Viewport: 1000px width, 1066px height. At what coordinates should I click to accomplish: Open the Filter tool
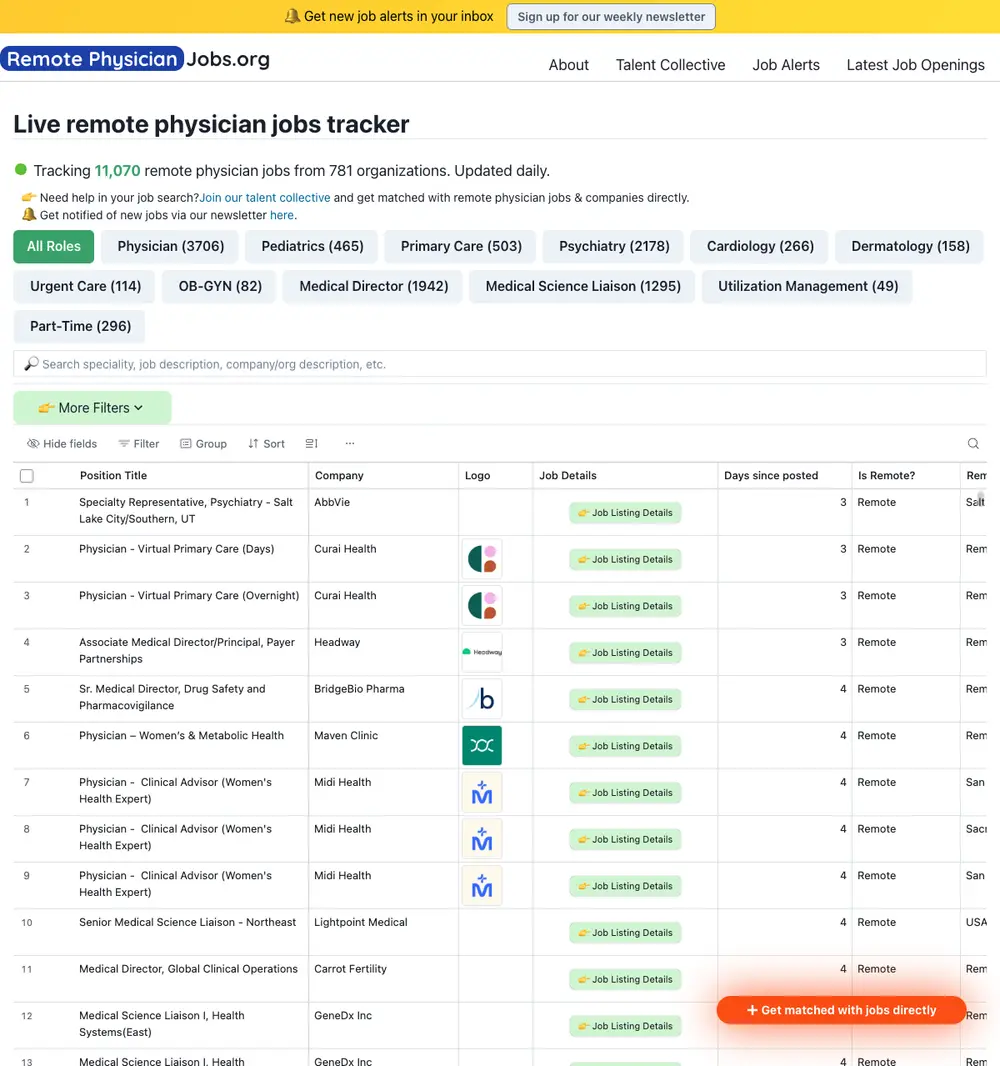click(139, 443)
